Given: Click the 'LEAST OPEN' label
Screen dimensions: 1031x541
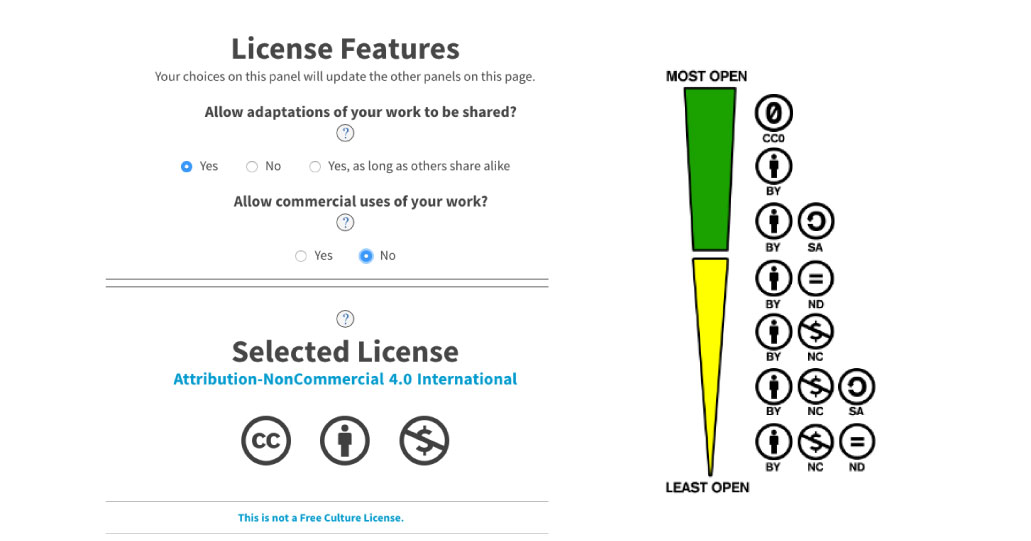Looking at the screenshot, I should (707, 488).
